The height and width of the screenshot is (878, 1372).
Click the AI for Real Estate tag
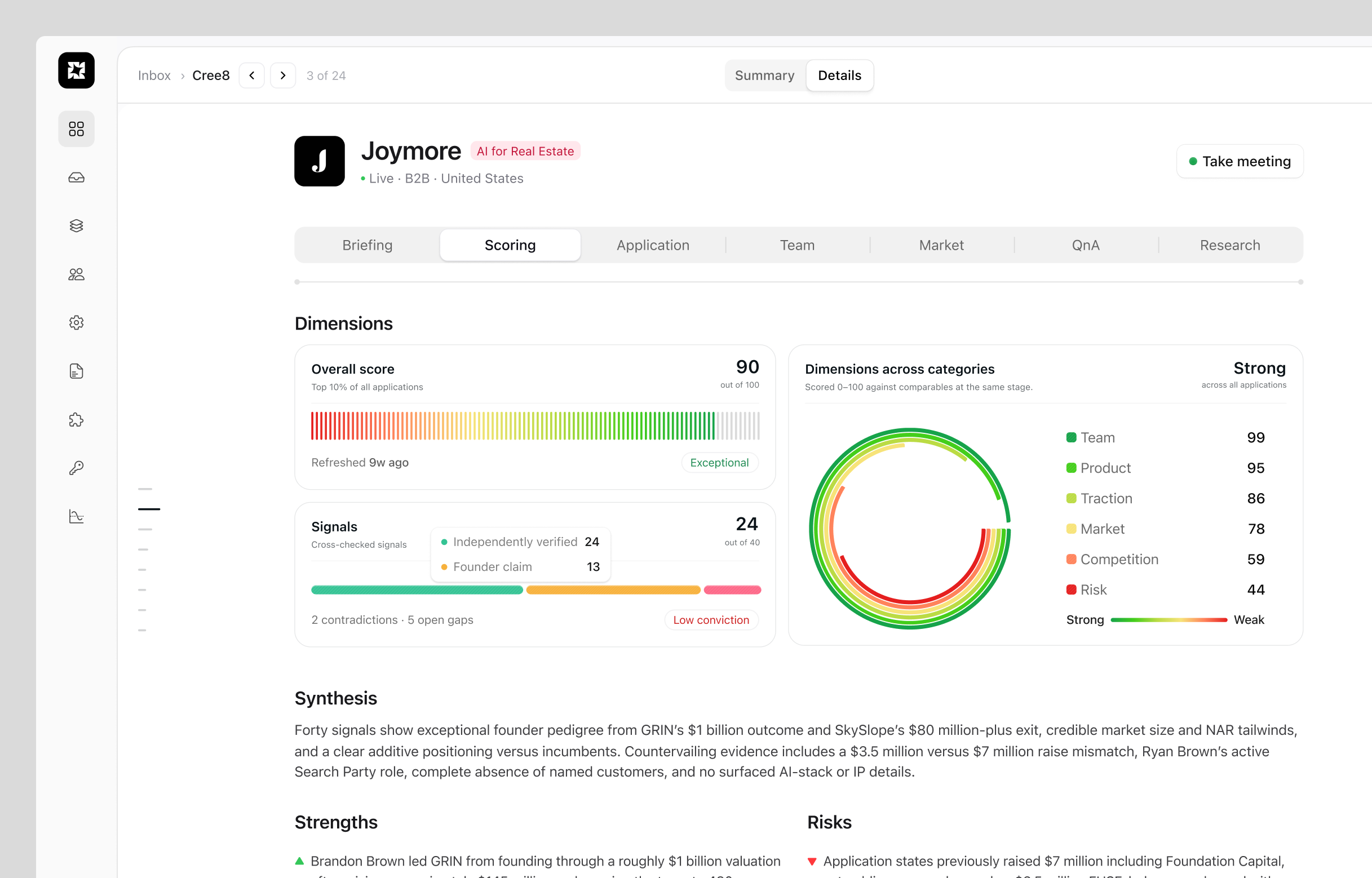(525, 151)
